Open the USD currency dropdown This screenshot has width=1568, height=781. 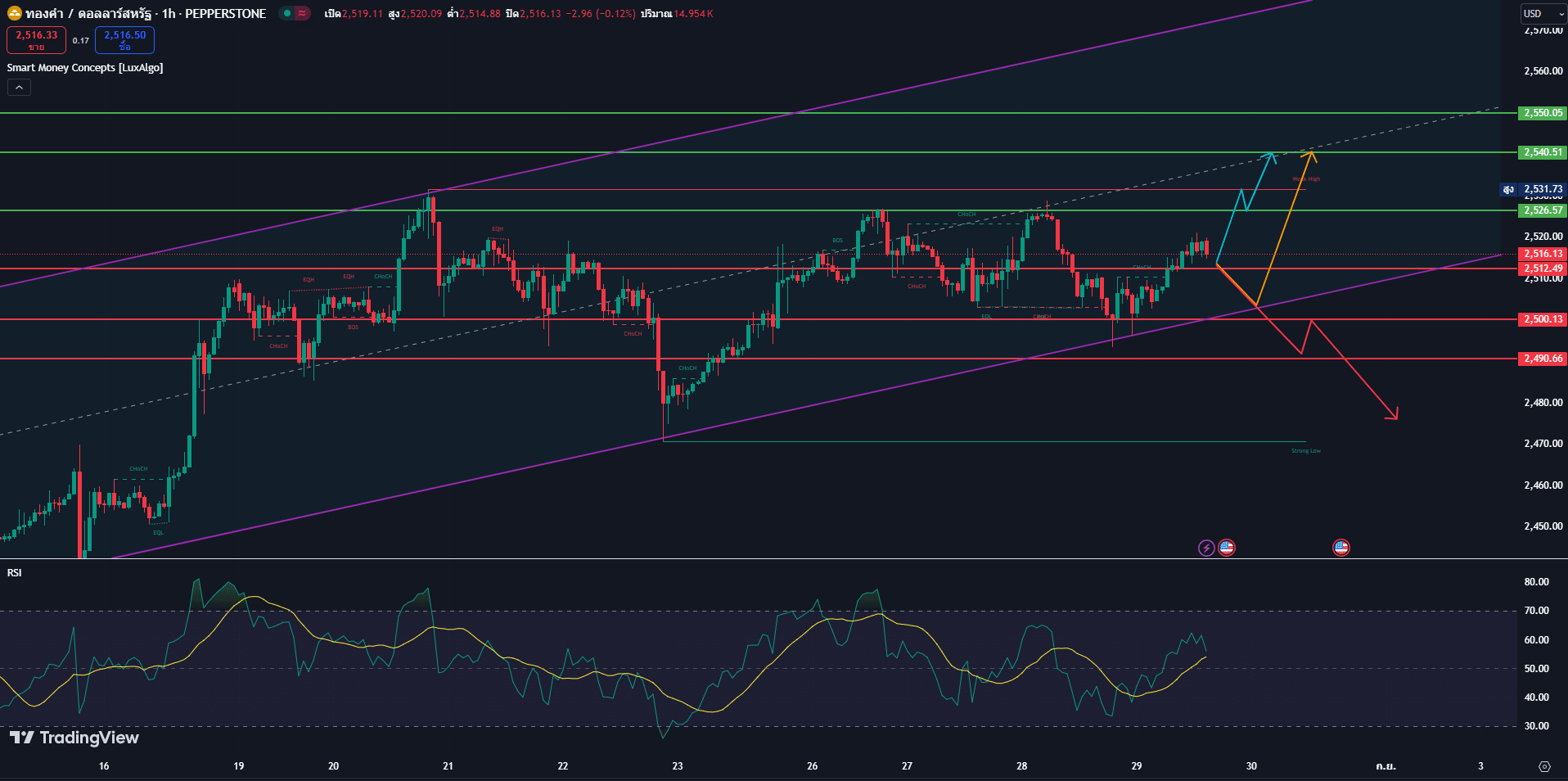coord(1543,13)
